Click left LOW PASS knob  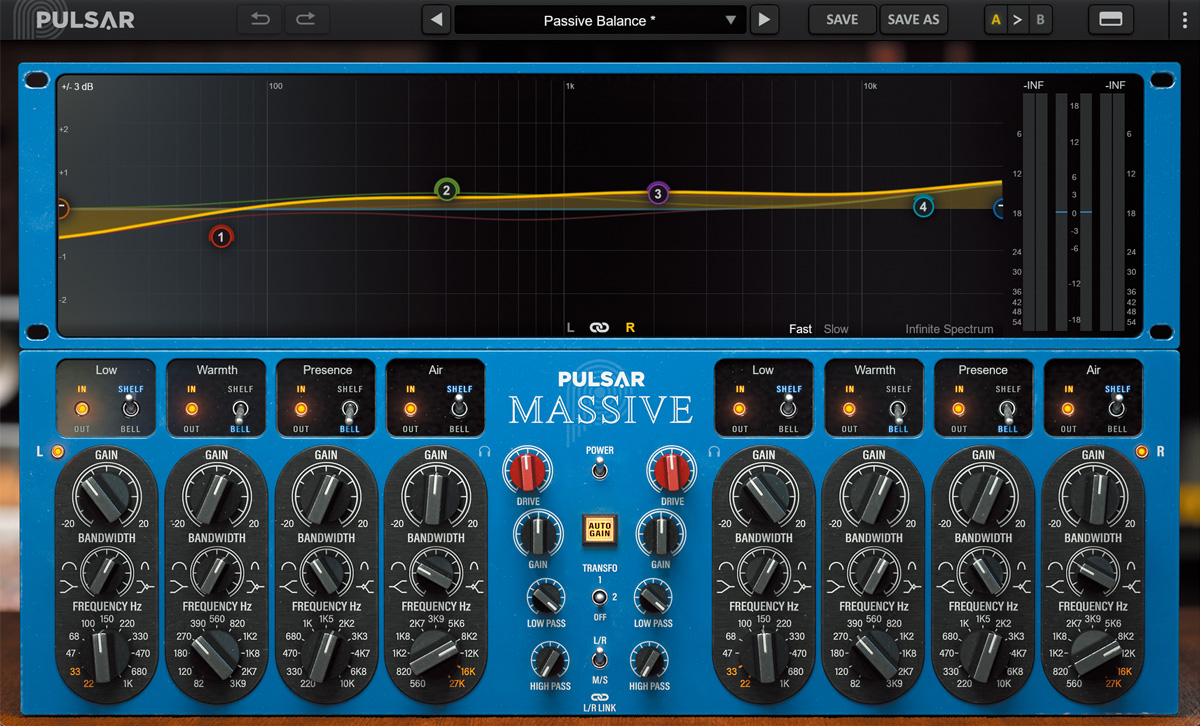coord(545,599)
